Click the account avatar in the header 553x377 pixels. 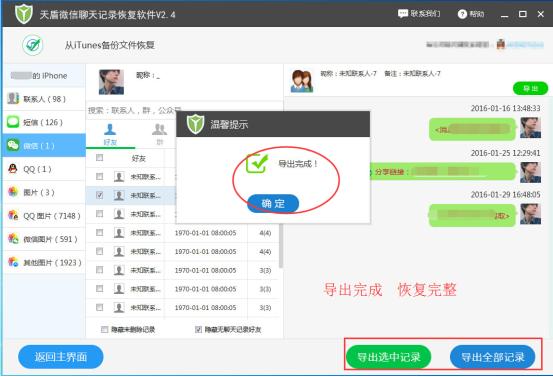pos(500,44)
